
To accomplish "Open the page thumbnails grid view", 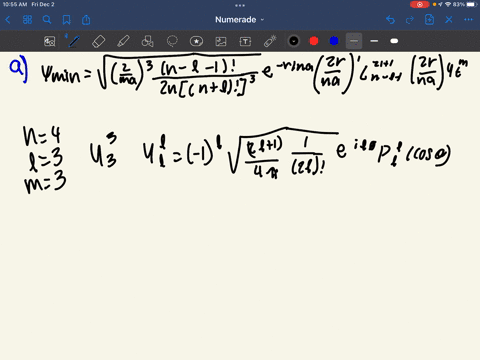I will [27, 20].
